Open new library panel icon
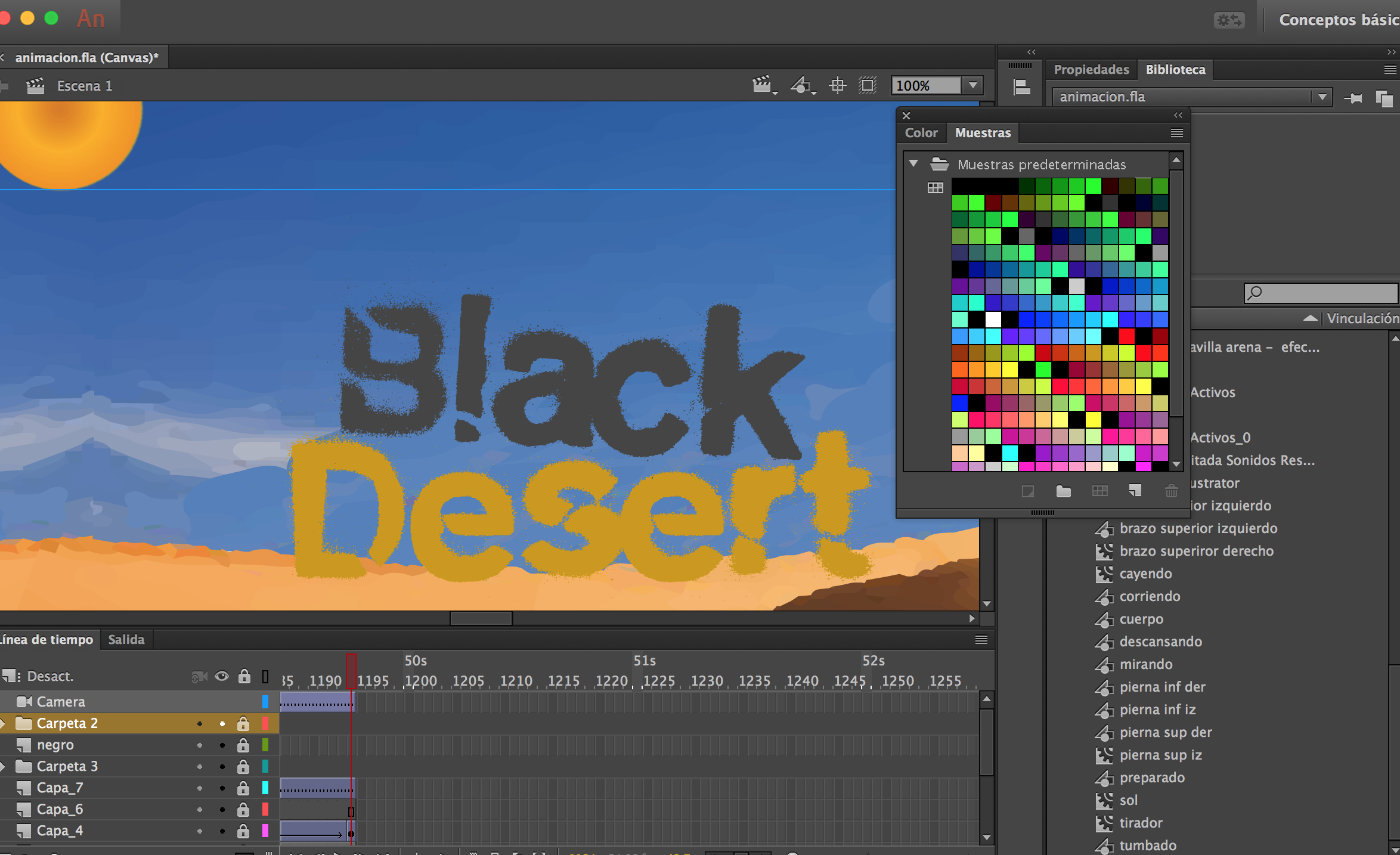Image resolution: width=1400 pixels, height=855 pixels. tap(1384, 98)
